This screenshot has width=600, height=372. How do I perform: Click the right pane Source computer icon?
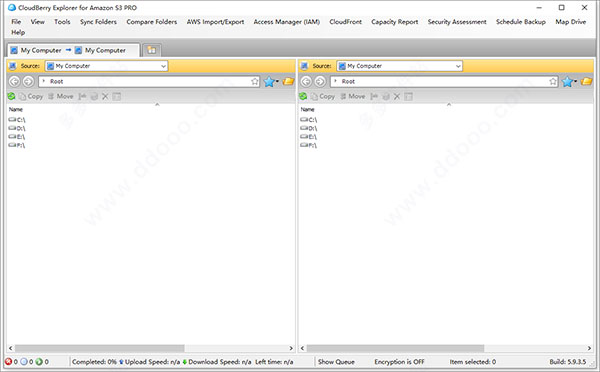click(x=304, y=66)
